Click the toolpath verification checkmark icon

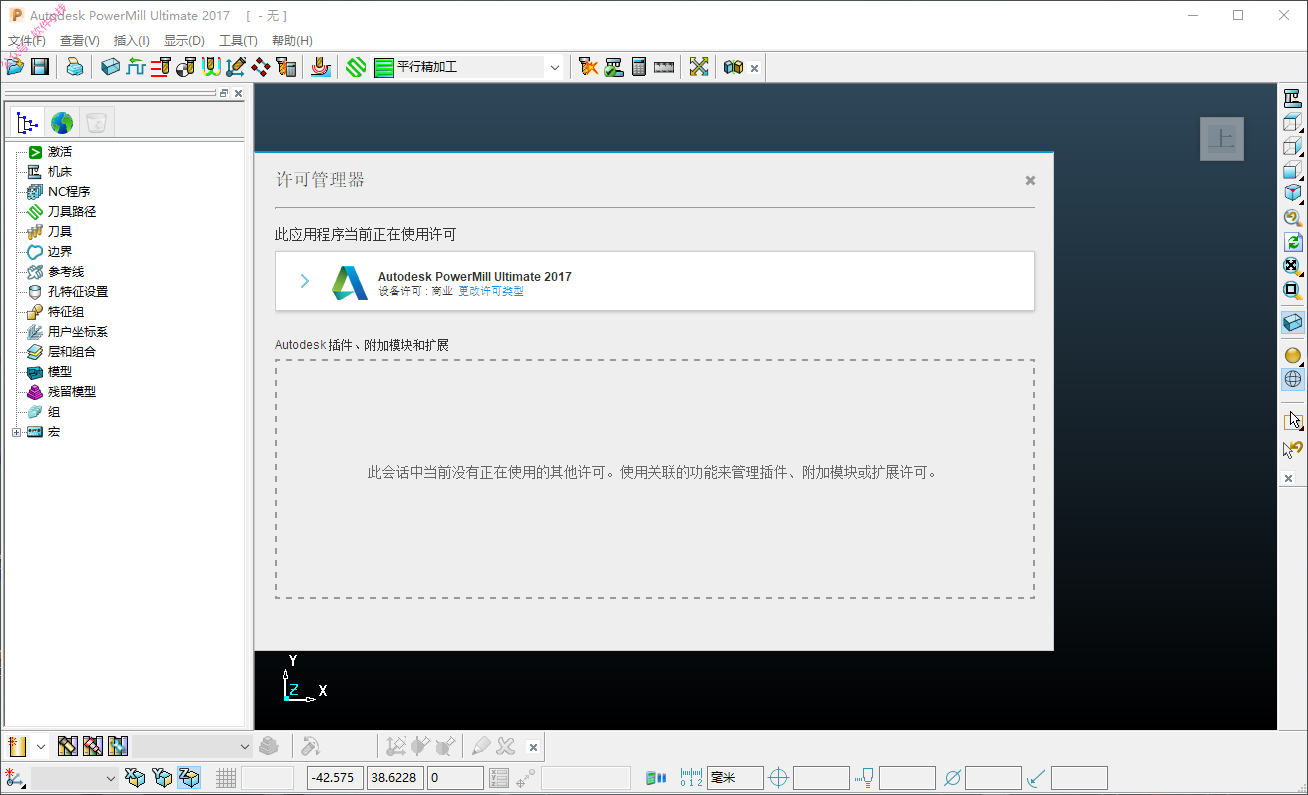coord(614,67)
